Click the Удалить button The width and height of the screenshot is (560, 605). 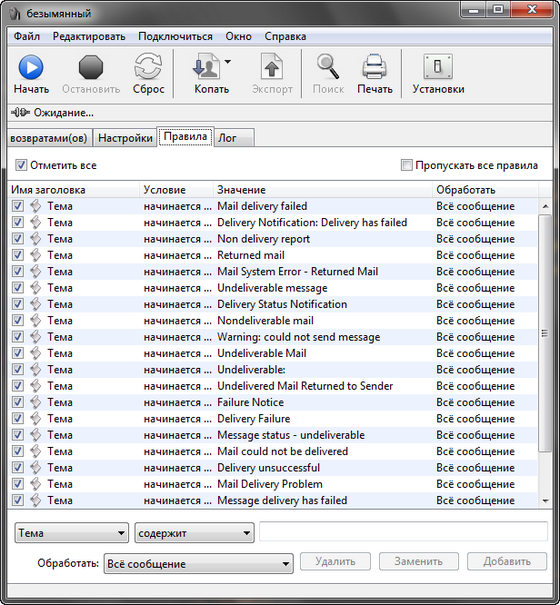point(335,561)
